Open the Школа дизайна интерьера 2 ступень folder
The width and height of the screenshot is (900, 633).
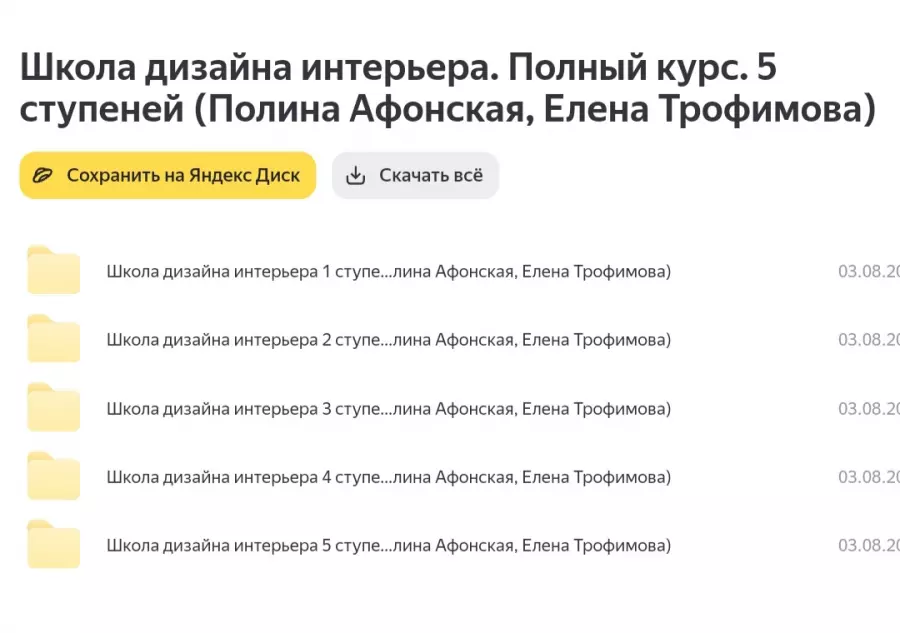(388, 339)
